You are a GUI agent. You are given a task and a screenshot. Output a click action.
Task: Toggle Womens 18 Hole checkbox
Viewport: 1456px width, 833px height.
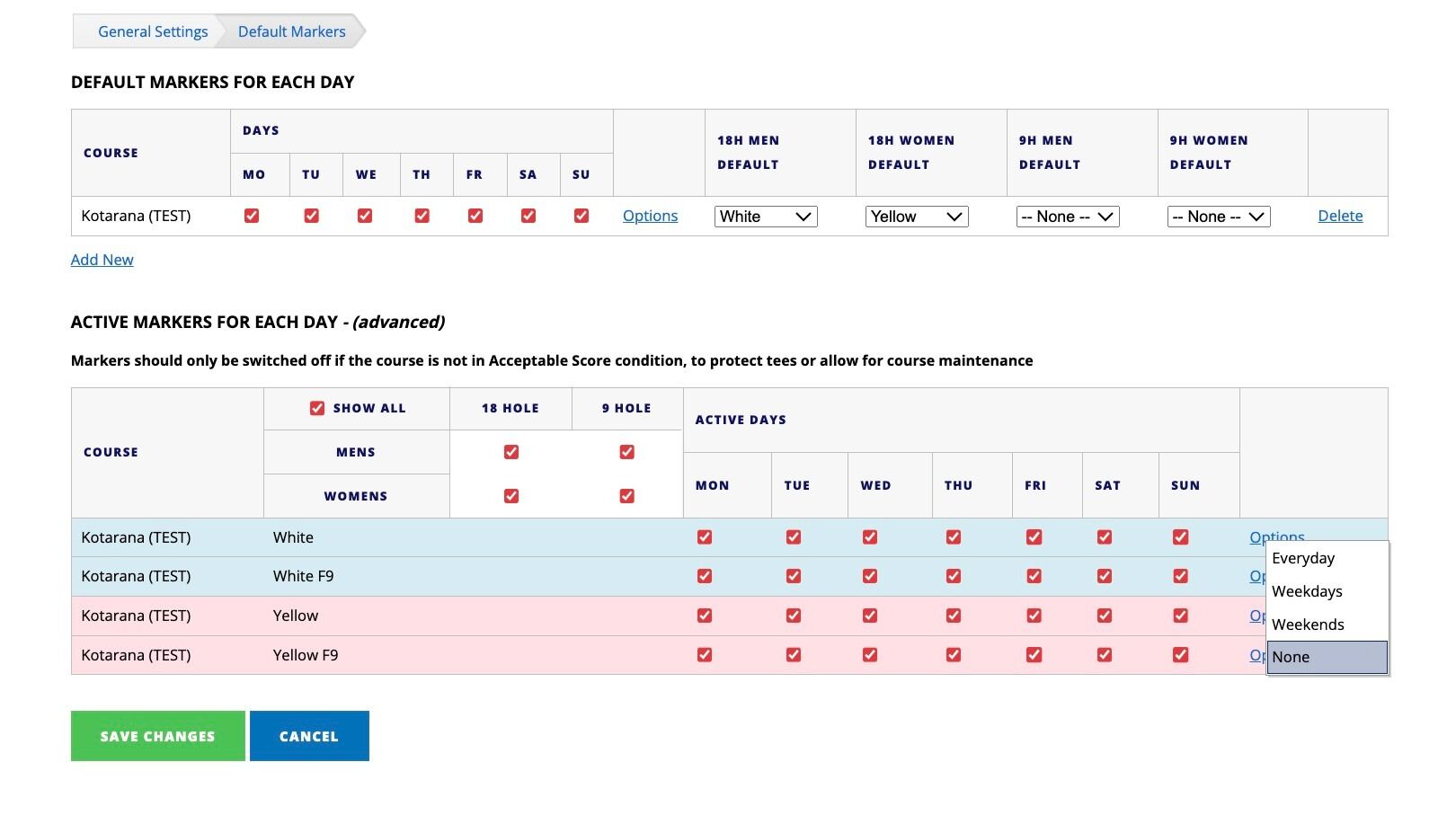point(511,496)
